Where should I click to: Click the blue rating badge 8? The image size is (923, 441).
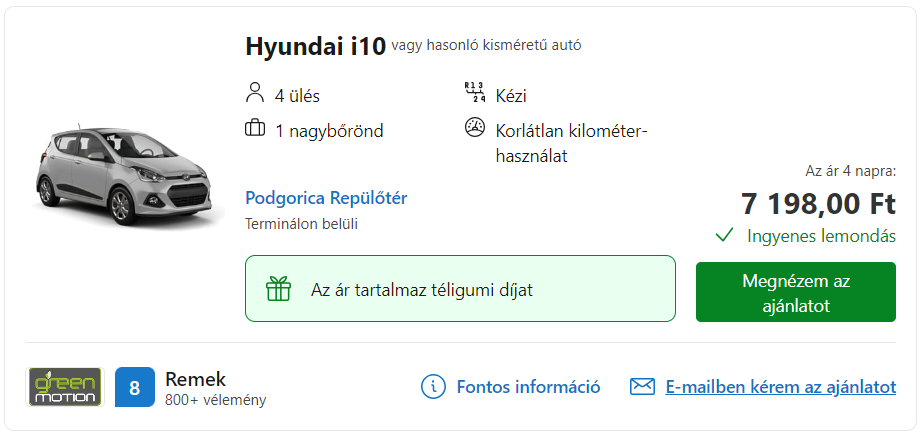[135, 387]
